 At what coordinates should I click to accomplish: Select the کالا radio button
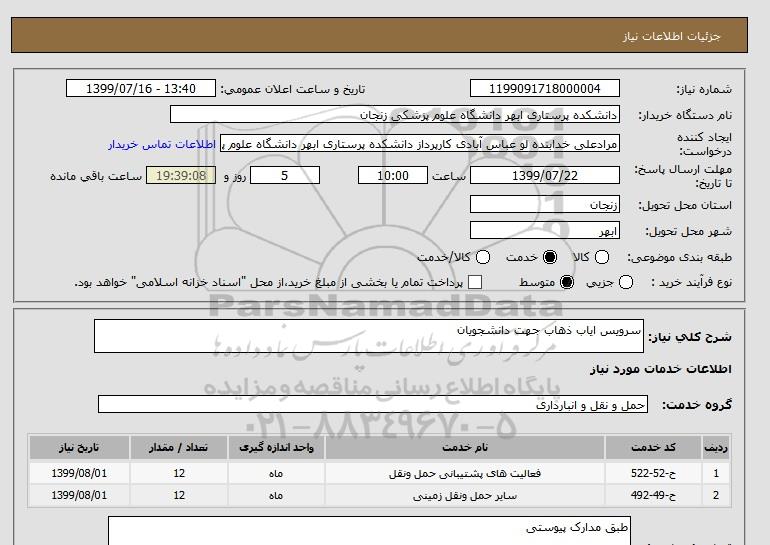click(x=602, y=257)
